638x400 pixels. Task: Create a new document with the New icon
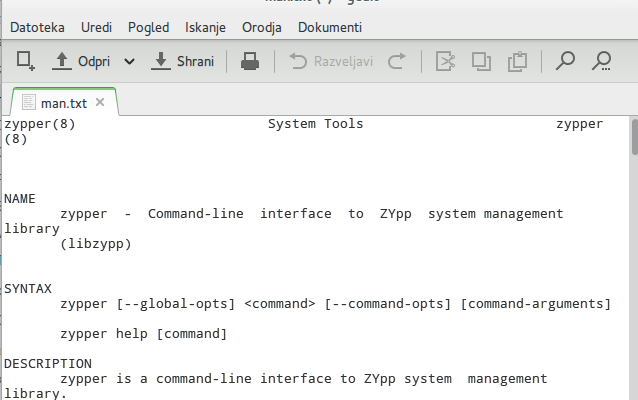pos(25,61)
